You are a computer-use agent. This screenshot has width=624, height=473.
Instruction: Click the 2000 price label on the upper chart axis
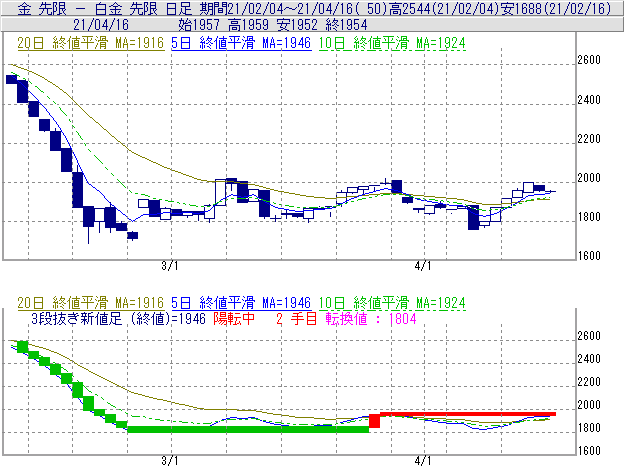tap(589, 178)
